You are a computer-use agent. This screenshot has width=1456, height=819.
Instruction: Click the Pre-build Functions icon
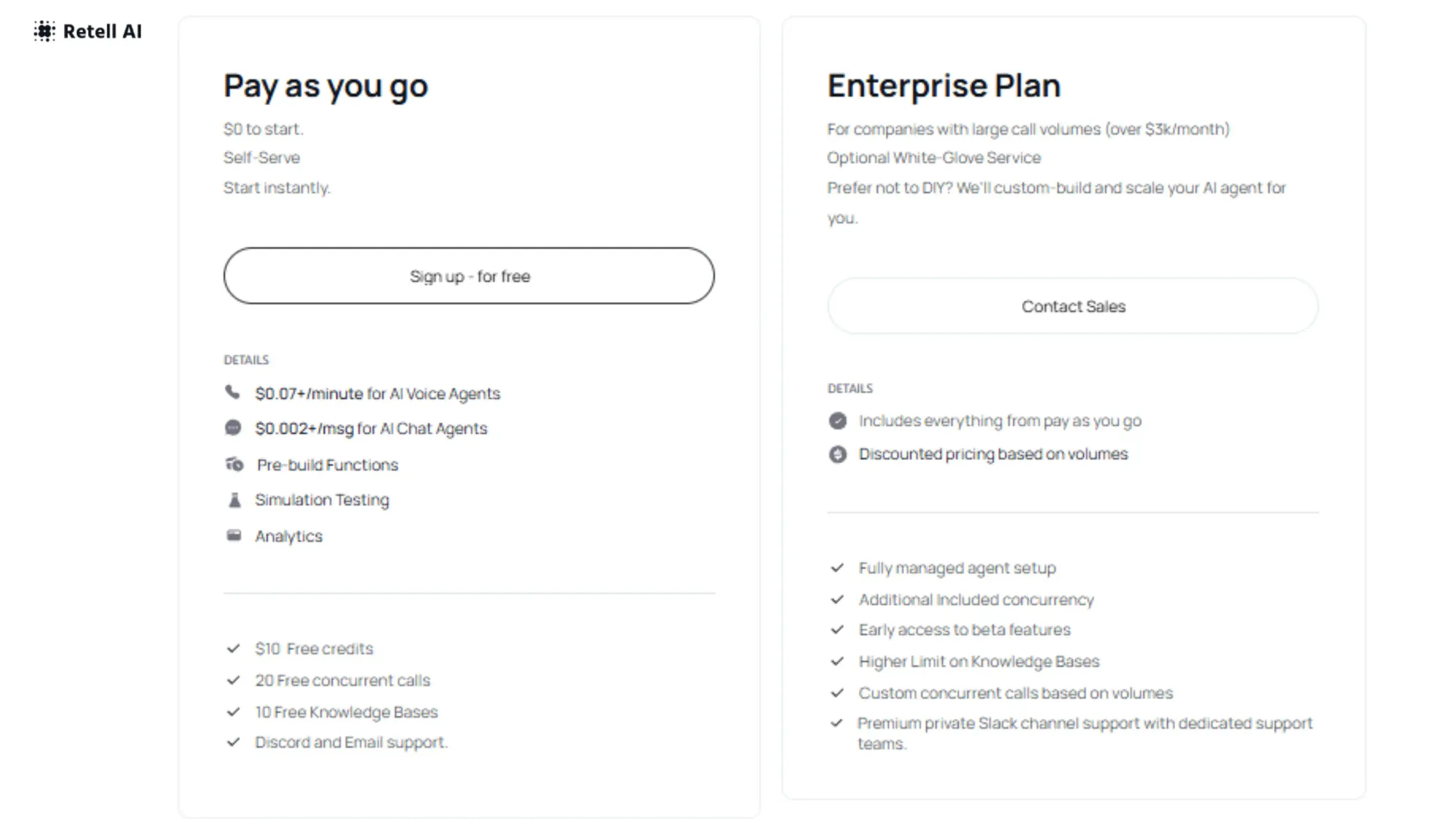pos(234,464)
